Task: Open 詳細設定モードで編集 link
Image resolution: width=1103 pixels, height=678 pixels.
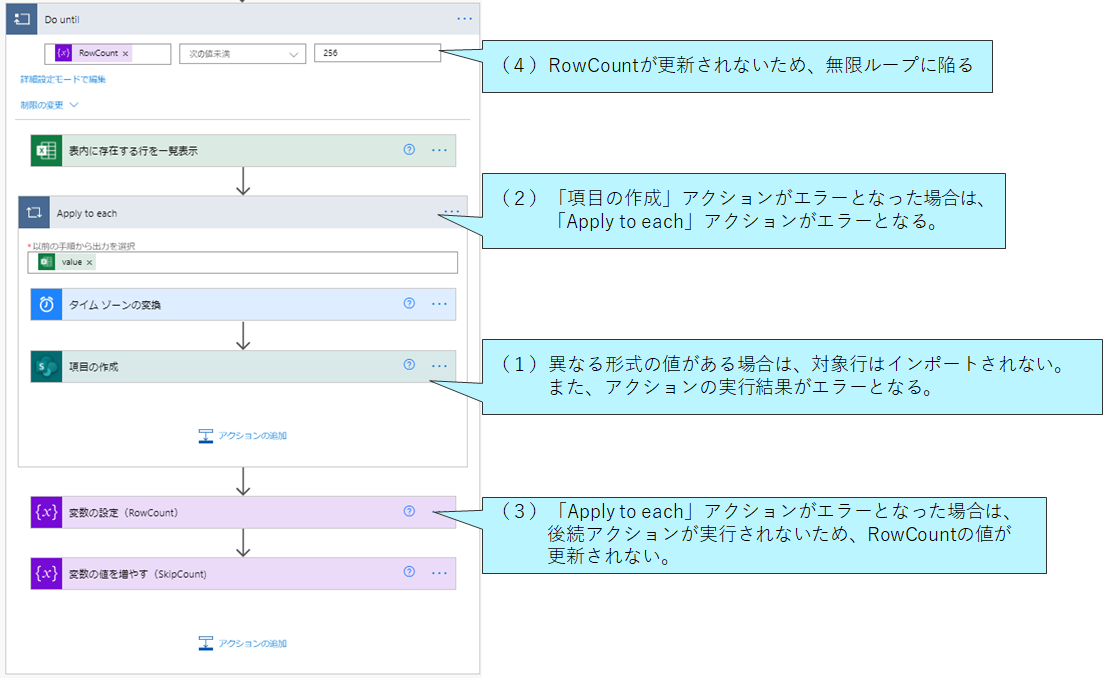Action: [63, 79]
